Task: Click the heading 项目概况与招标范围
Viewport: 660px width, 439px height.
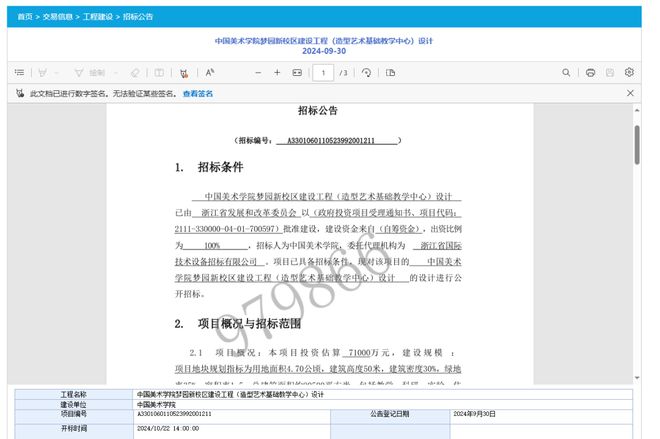Action: pos(250,324)
